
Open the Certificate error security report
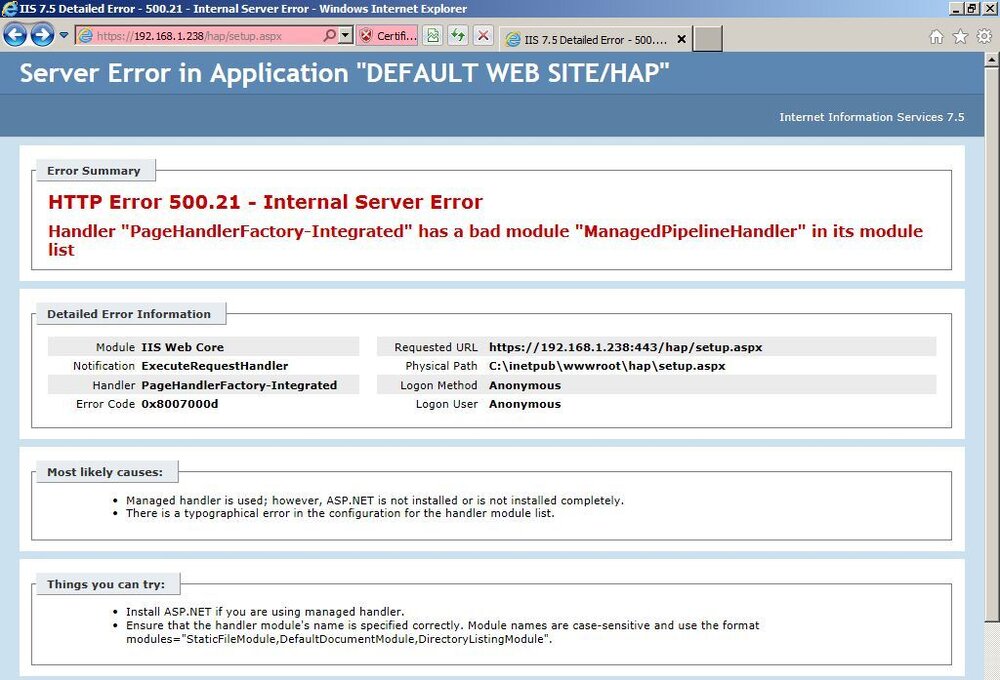[x=387, y=36]
